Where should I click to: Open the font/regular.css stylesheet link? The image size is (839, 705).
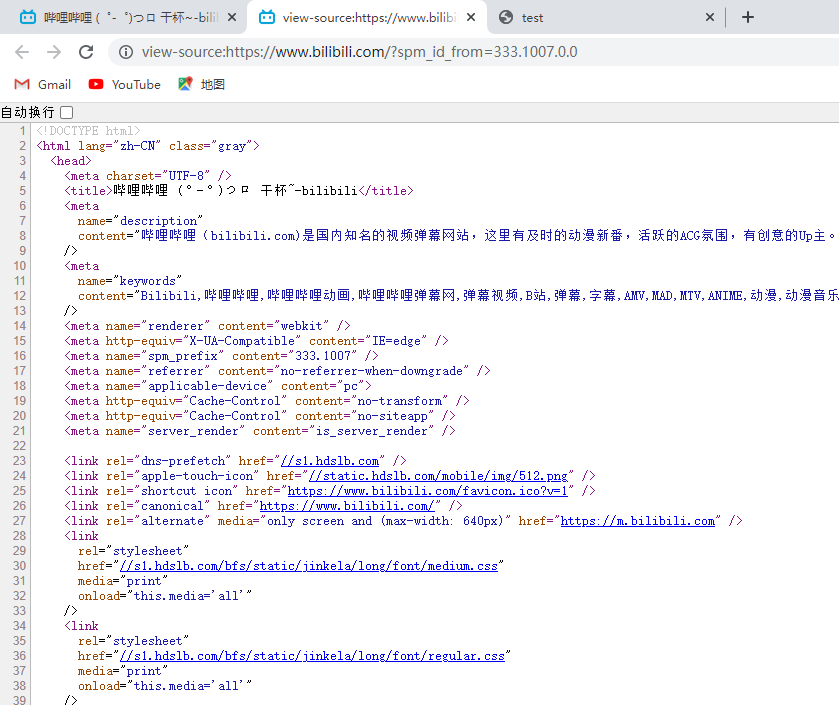(312, 656)
